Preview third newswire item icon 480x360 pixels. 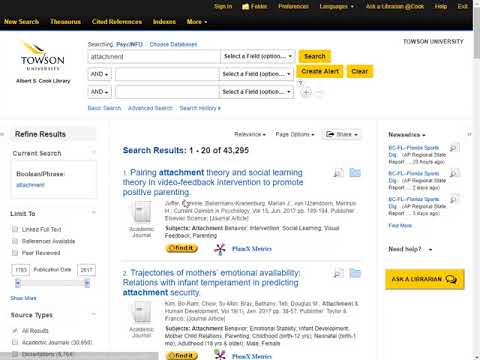[x=454, y=199]
